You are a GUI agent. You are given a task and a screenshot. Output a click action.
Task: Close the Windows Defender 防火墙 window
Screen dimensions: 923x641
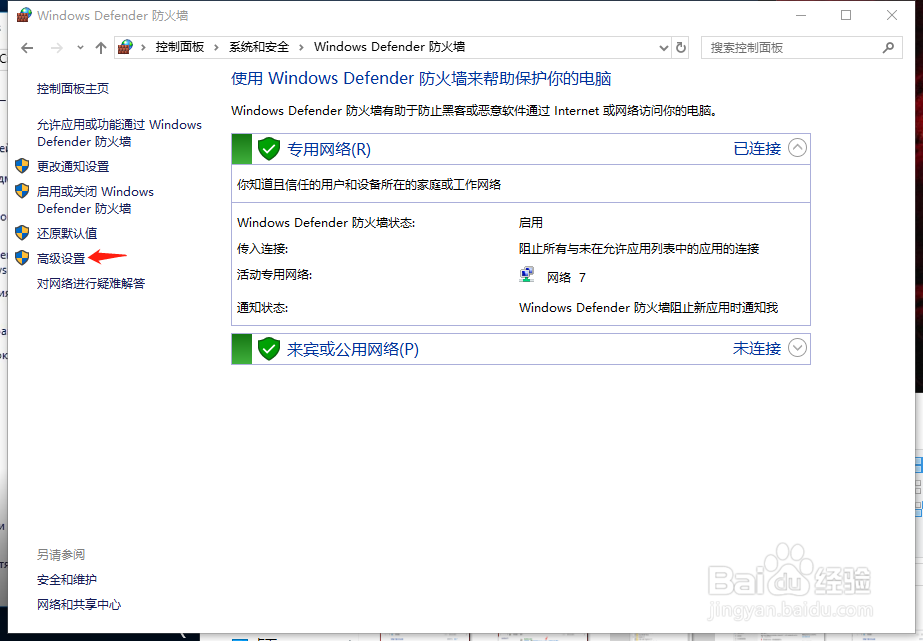pyautogui.click(x=892, y=15)
